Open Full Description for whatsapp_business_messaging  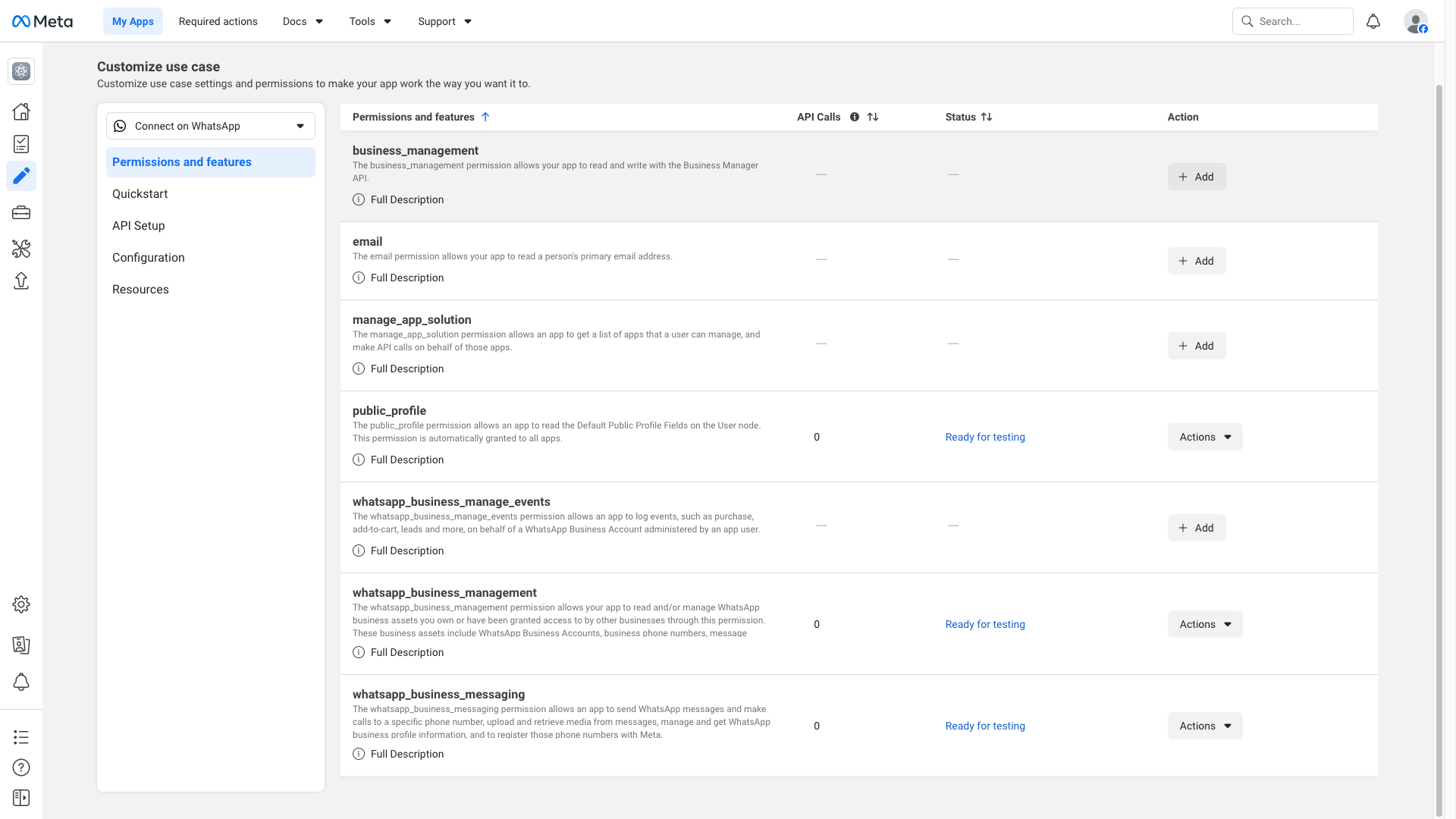[x=398, y=754]
